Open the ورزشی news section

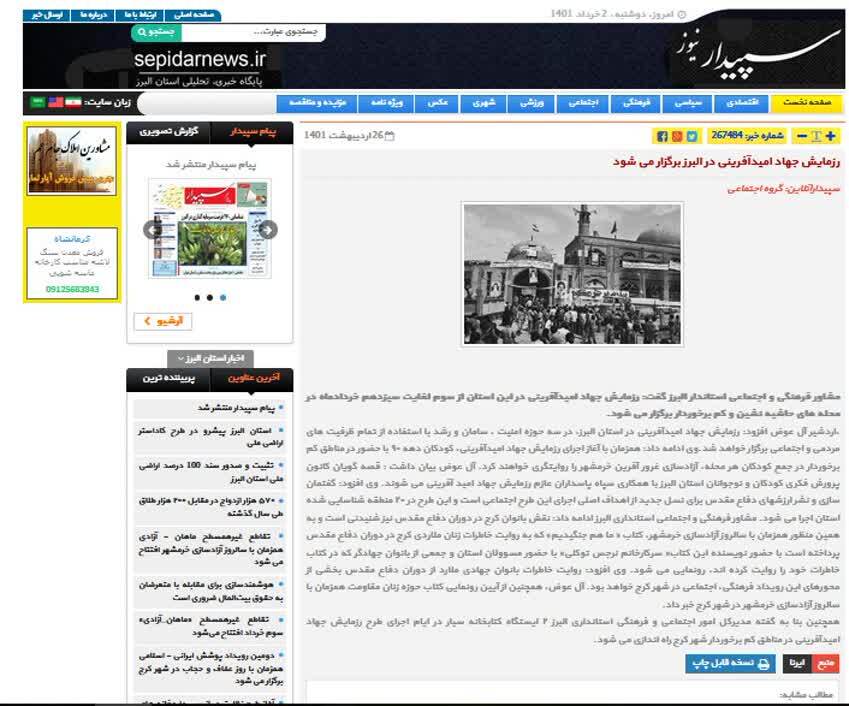(532, 103)
